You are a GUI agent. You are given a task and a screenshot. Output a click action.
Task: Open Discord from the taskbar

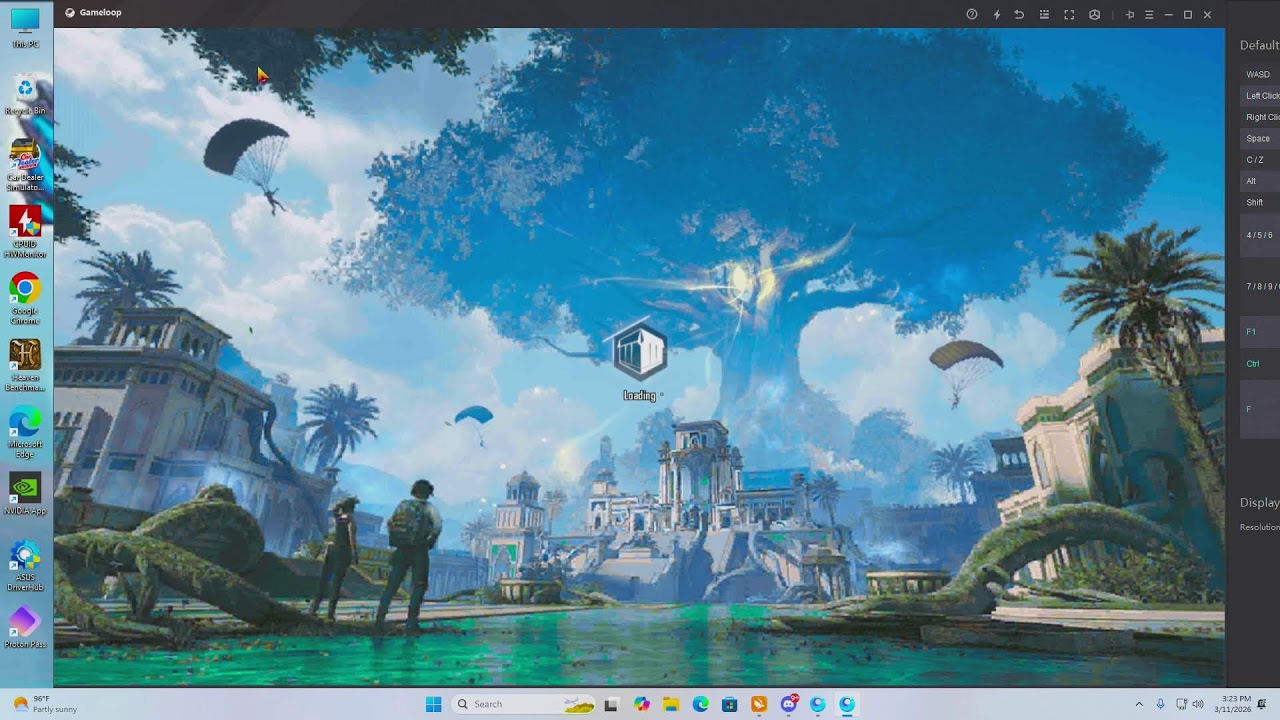coord(789,704)
